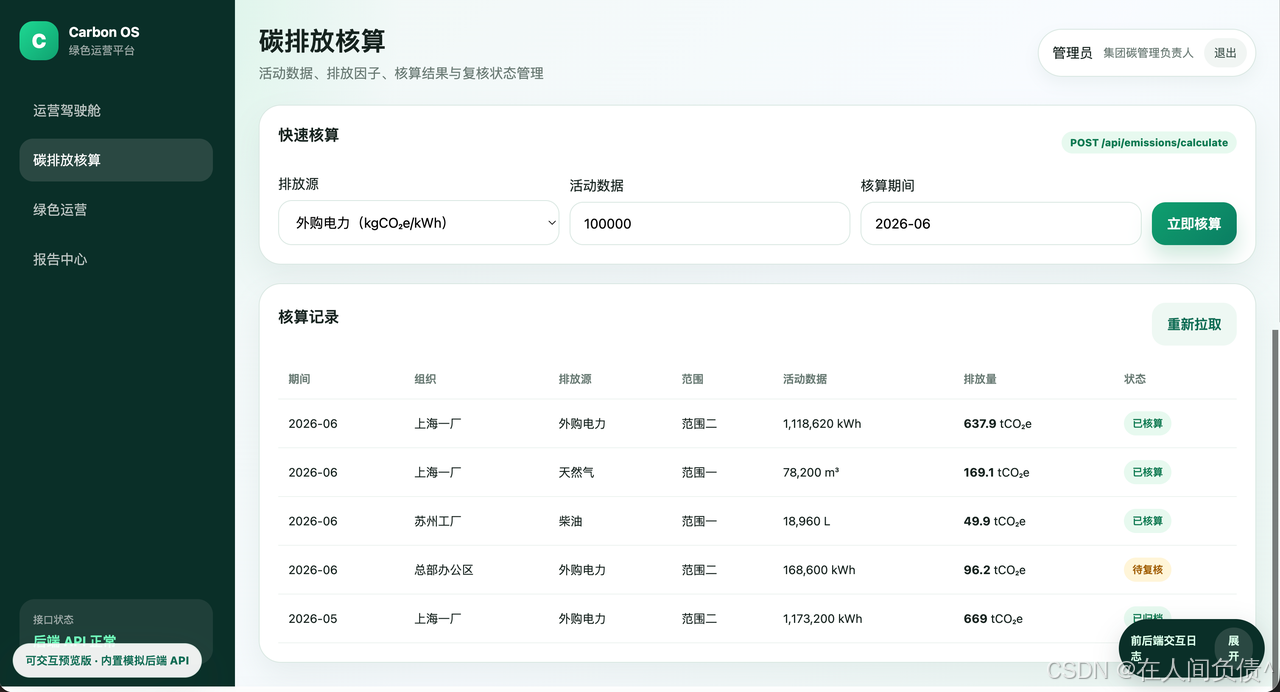
Task: Click the 期间 column header
Action: click(299, 379)
